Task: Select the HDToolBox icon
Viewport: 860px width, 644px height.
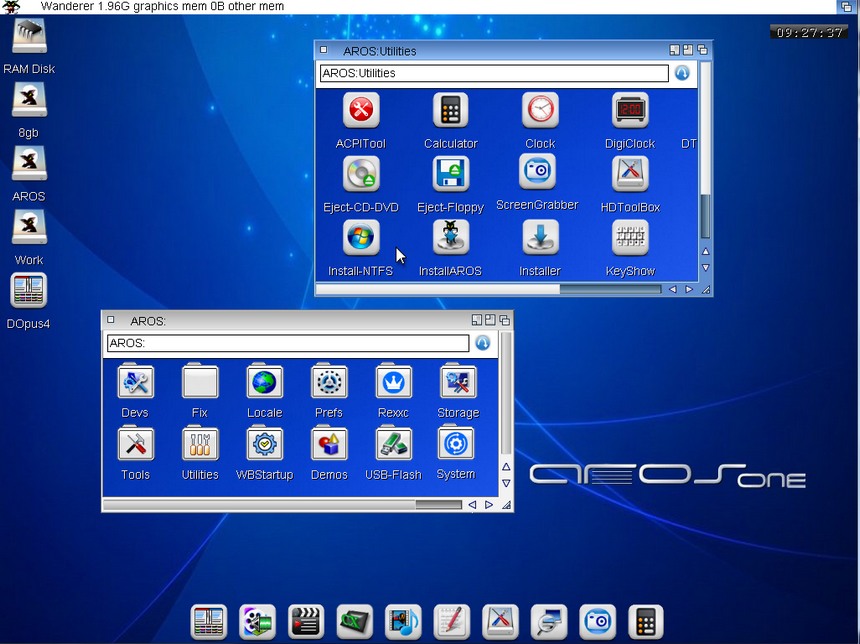Action: 630,174
